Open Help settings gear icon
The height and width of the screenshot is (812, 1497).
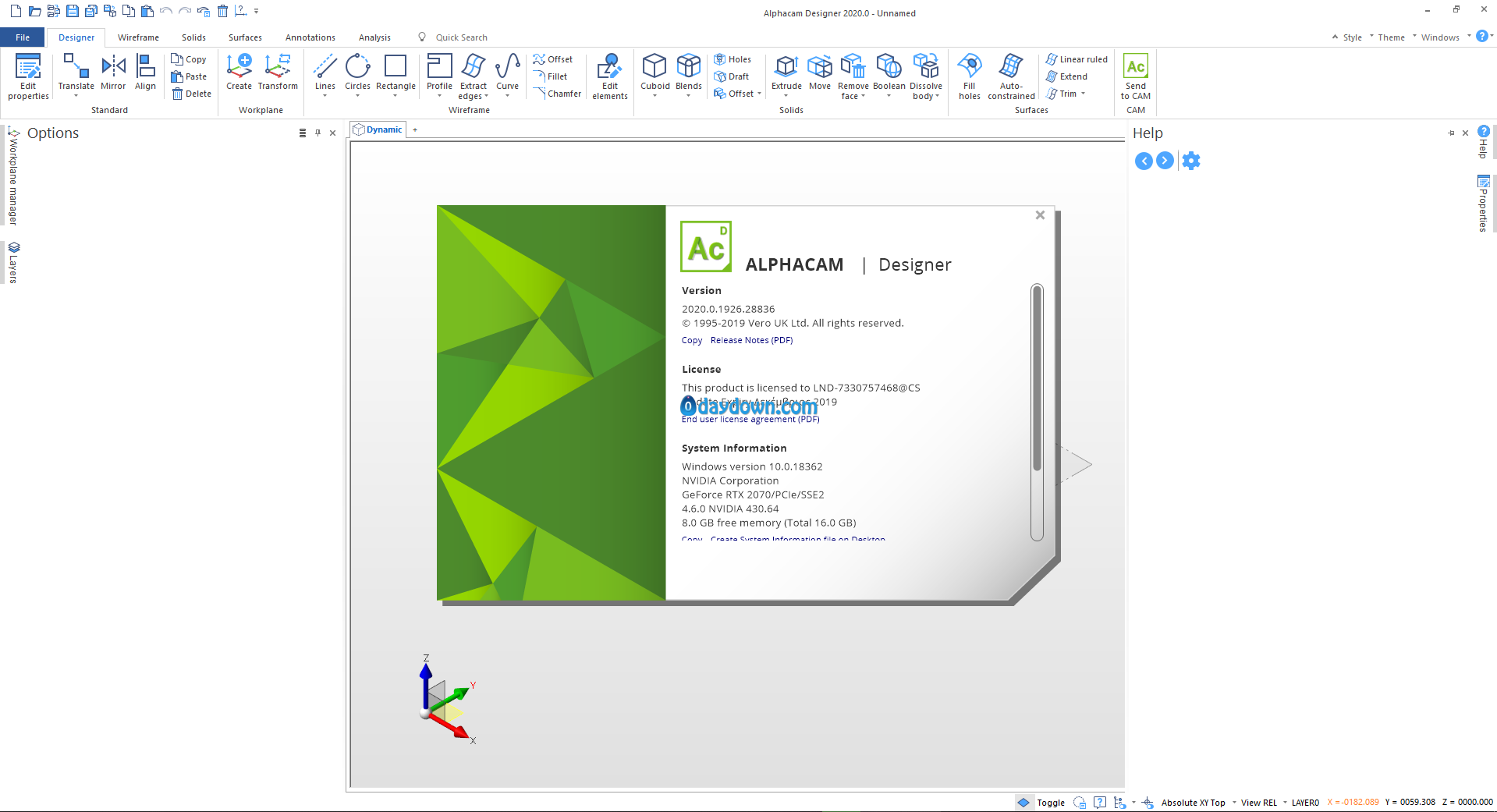pos(1190,161)
